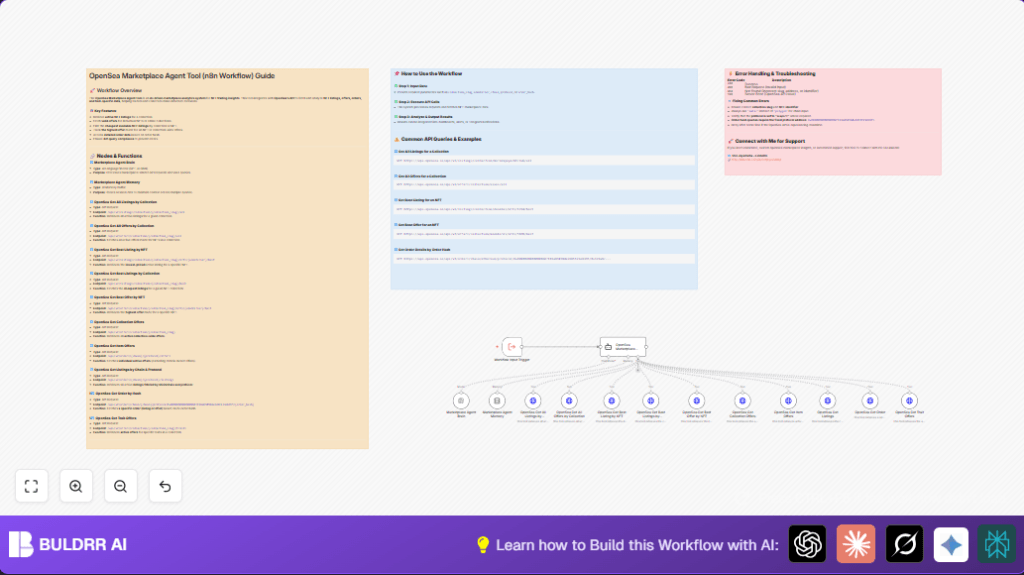Click the 'Key Features' subheading in orange note
1024x575 pixels.
105,111
